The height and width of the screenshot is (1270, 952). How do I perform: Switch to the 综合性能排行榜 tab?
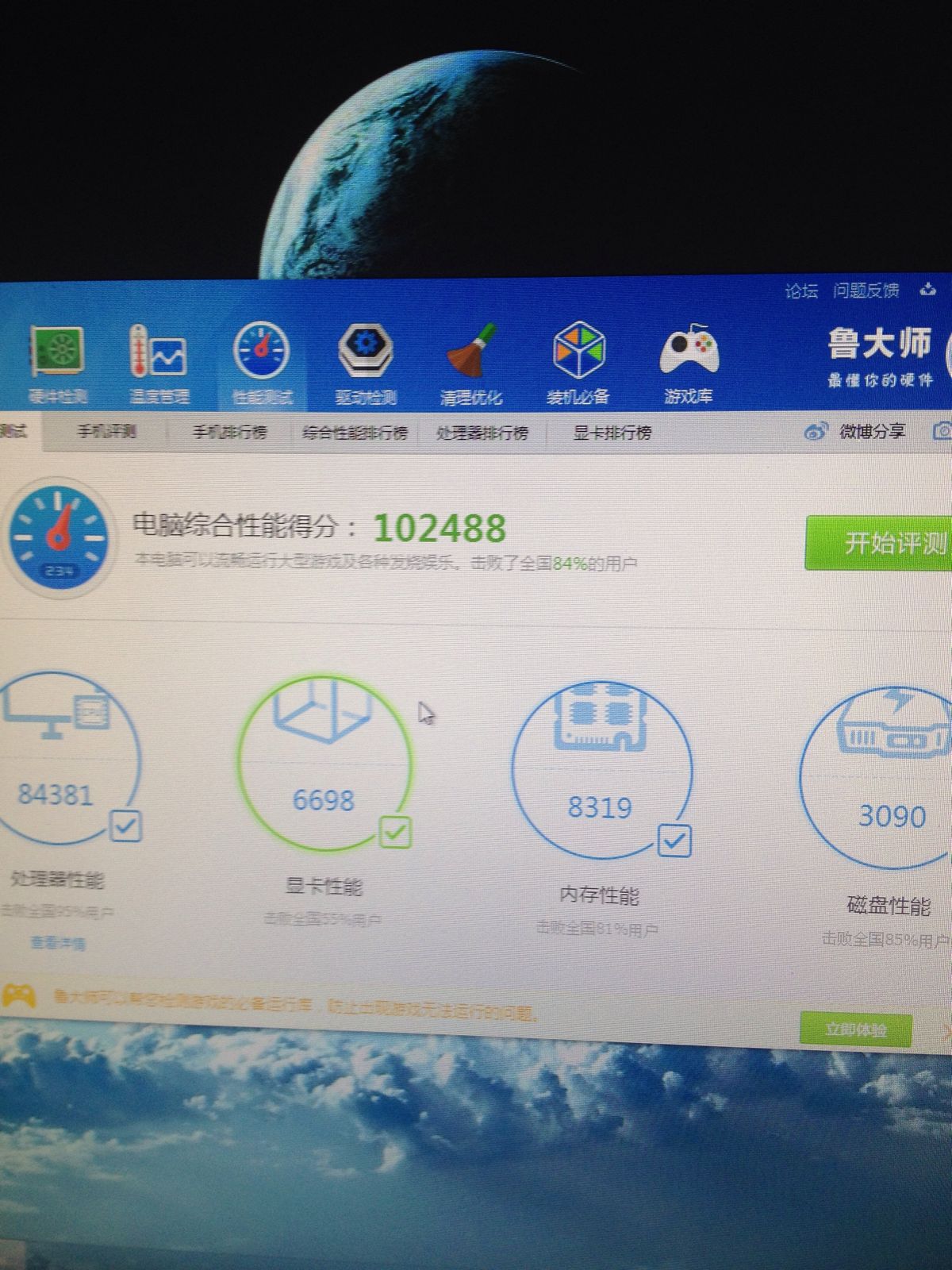tap(355, 433)
